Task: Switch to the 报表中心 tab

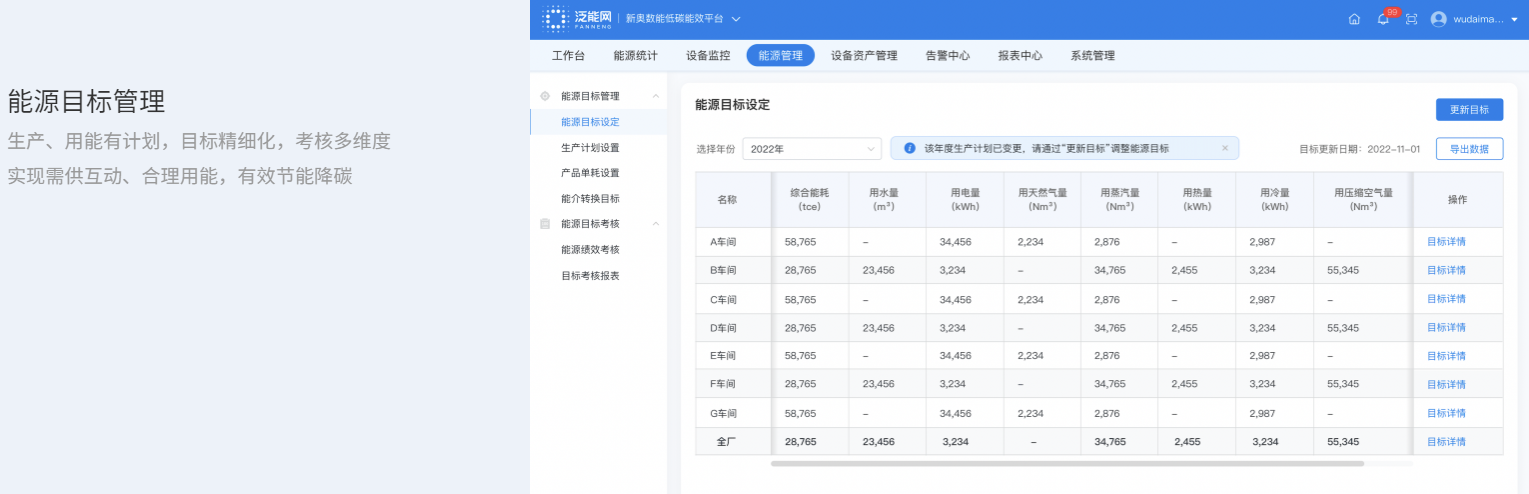Action: 1020,56
